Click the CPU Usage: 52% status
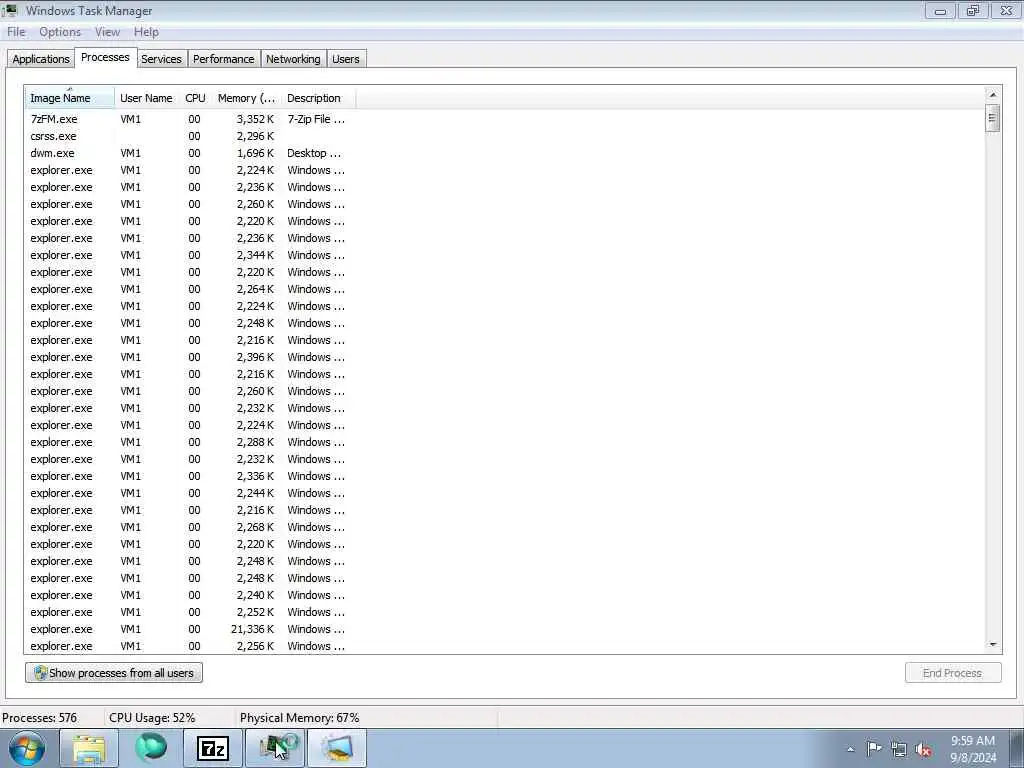The height and width of the screenshot is (768, 1024). point(152,718)
